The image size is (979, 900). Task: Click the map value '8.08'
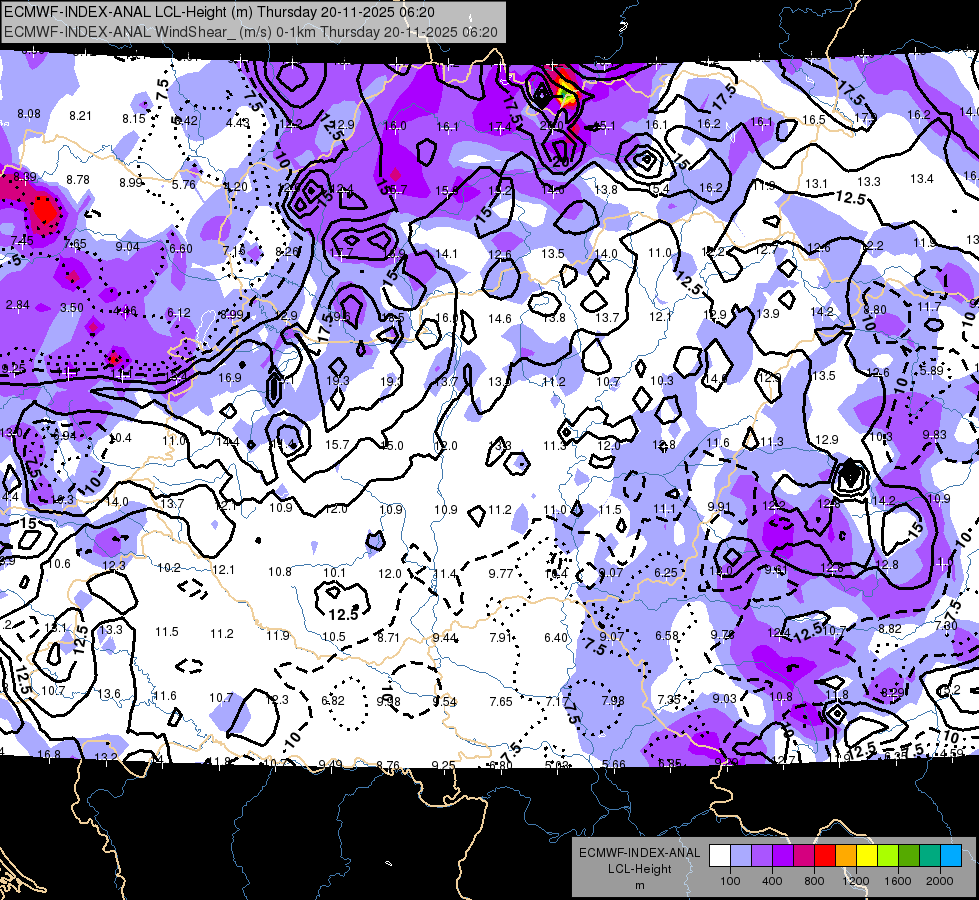[29, 114]
